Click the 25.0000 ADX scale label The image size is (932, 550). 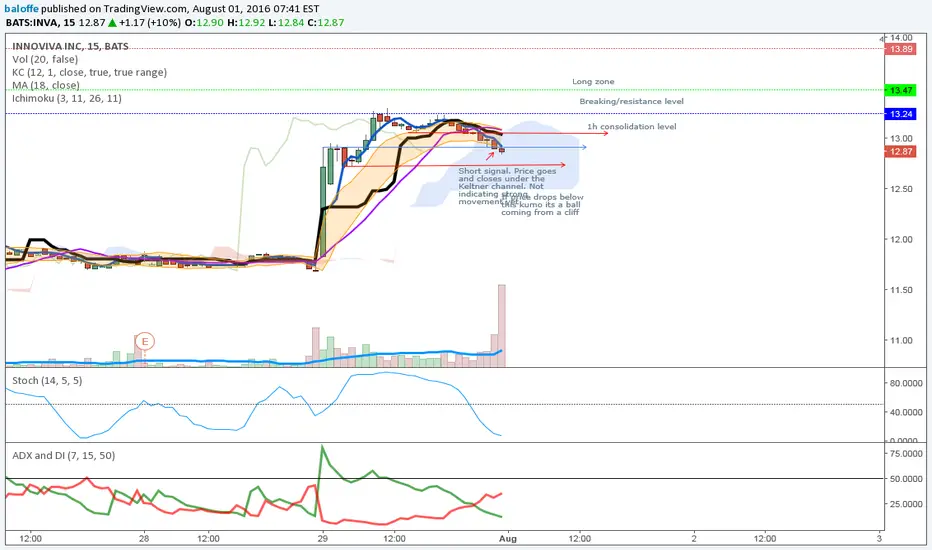tap(906, 504)
